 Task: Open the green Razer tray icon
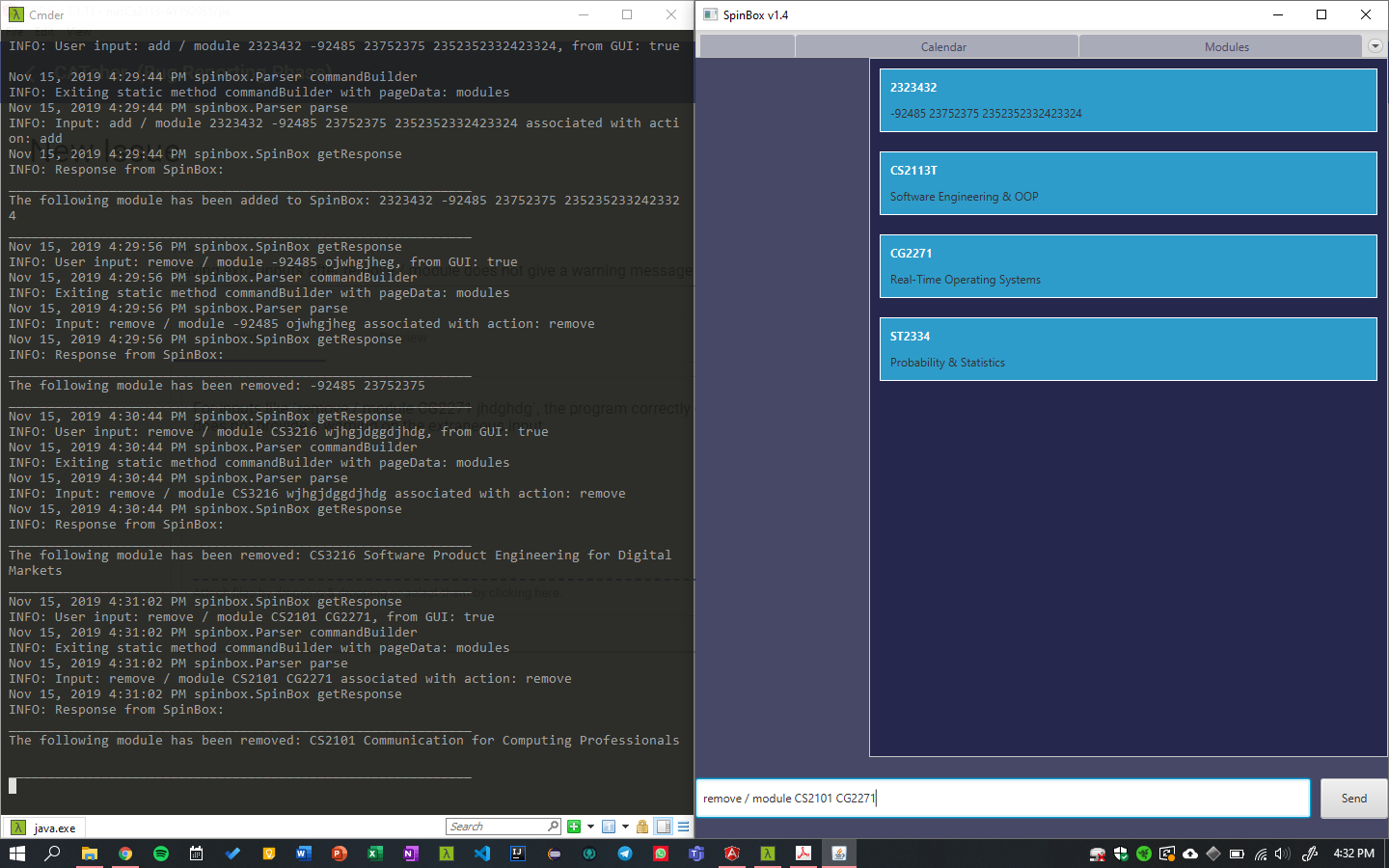(1144, 854)
